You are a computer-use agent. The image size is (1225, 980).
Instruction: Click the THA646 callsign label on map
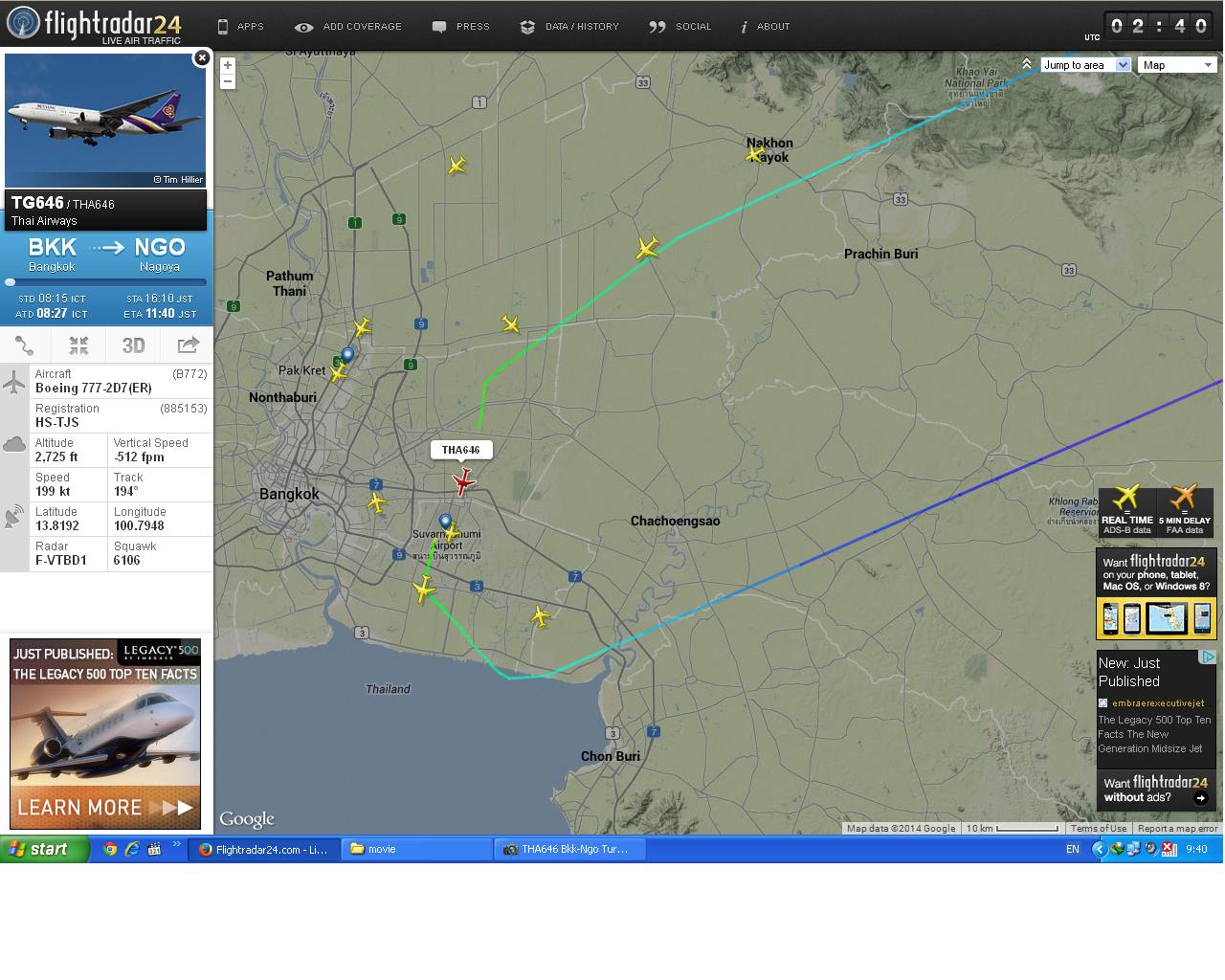(x=461, y=450)
